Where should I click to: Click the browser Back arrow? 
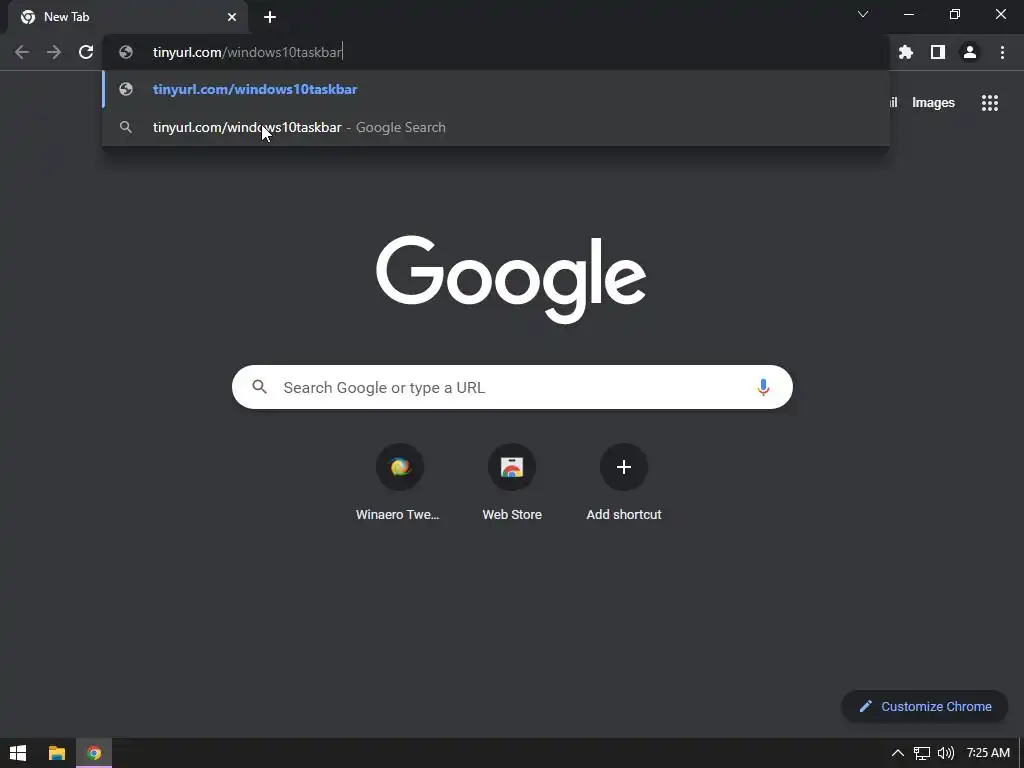point(22,52)
